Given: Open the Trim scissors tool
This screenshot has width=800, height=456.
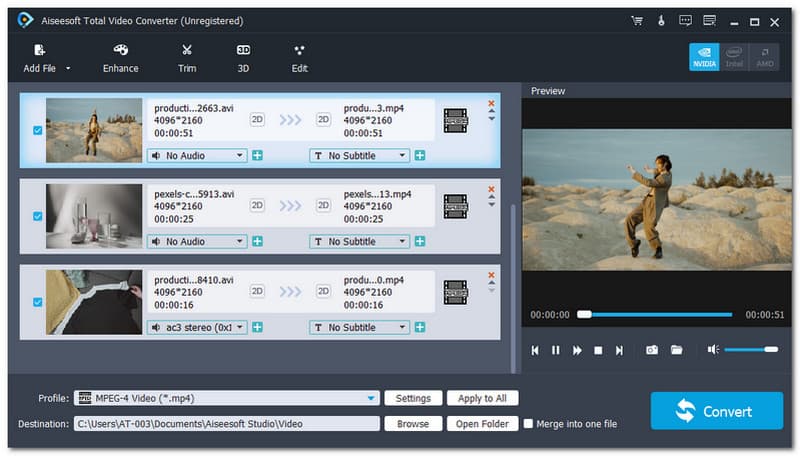Looking at the screenshot, I should pyautogui.click(x=187, y=50).
